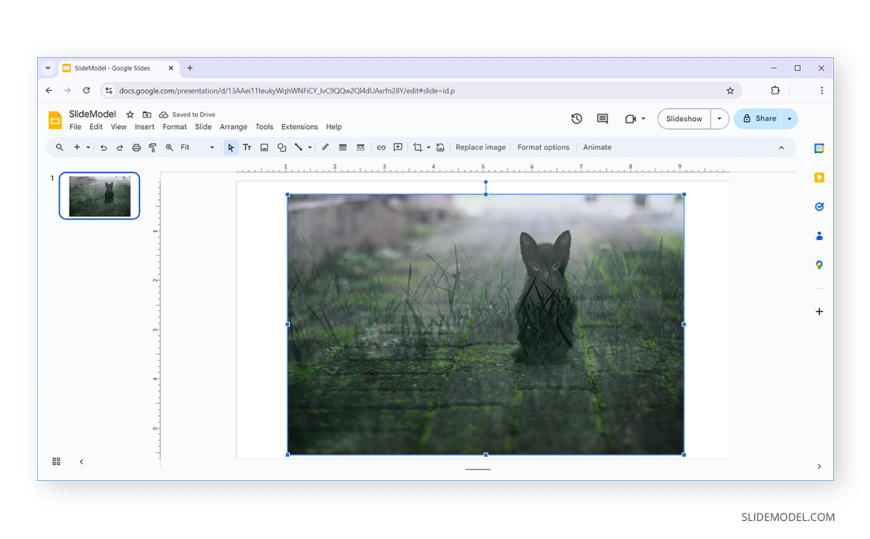The width and height of the screenshot is (870, 539).
Task: Click Replace image button
Action: (480, 148)
